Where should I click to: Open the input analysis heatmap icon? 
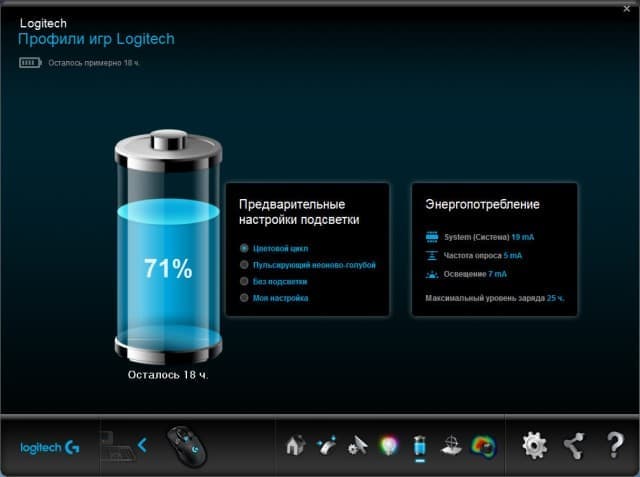484,445
